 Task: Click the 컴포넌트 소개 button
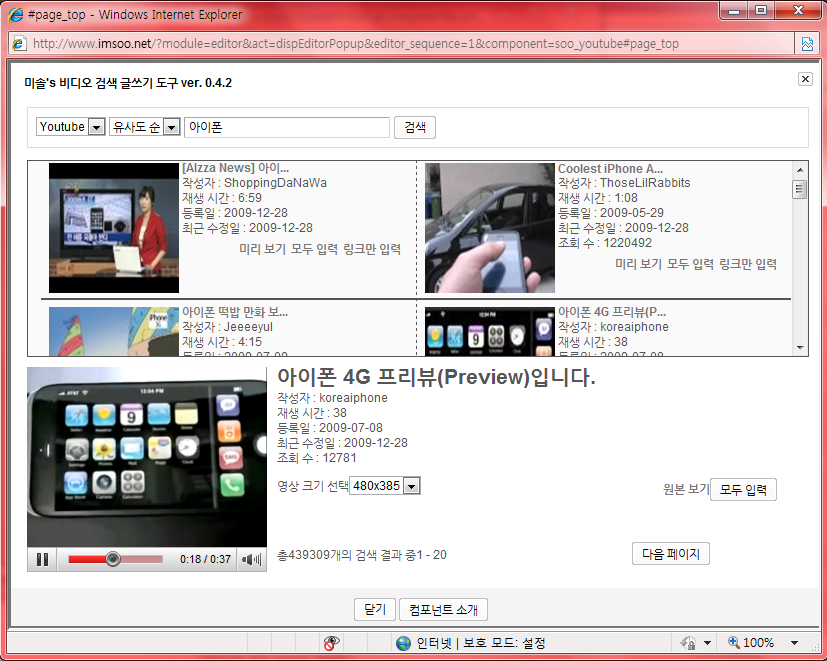pos(443,609)
